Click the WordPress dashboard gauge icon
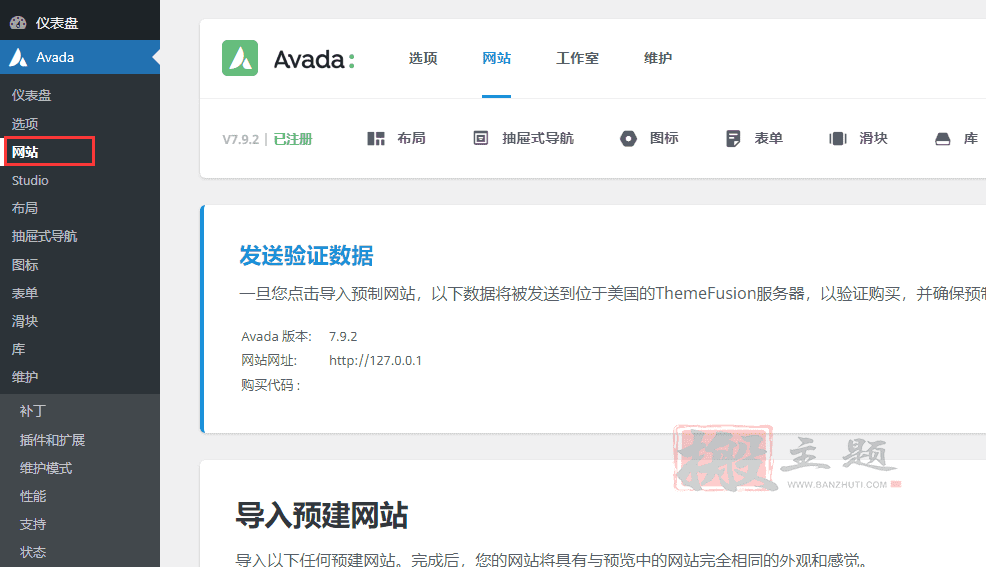 pos(18,23)
